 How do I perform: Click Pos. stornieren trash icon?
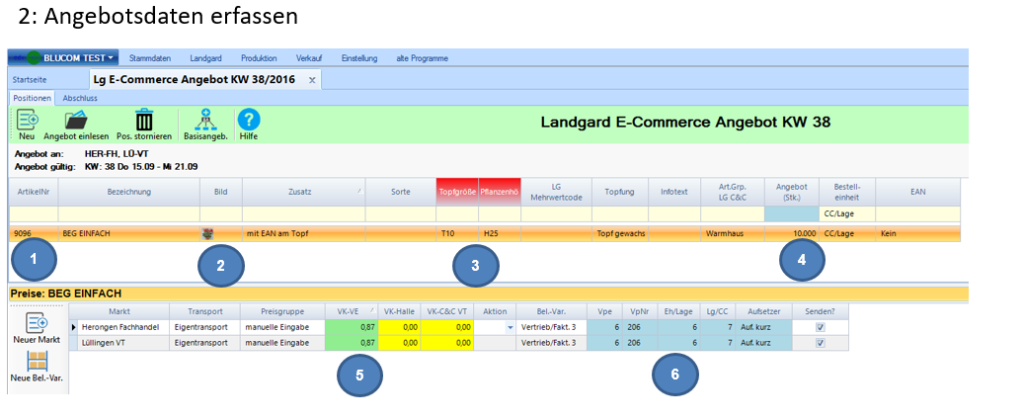[144, 120]
